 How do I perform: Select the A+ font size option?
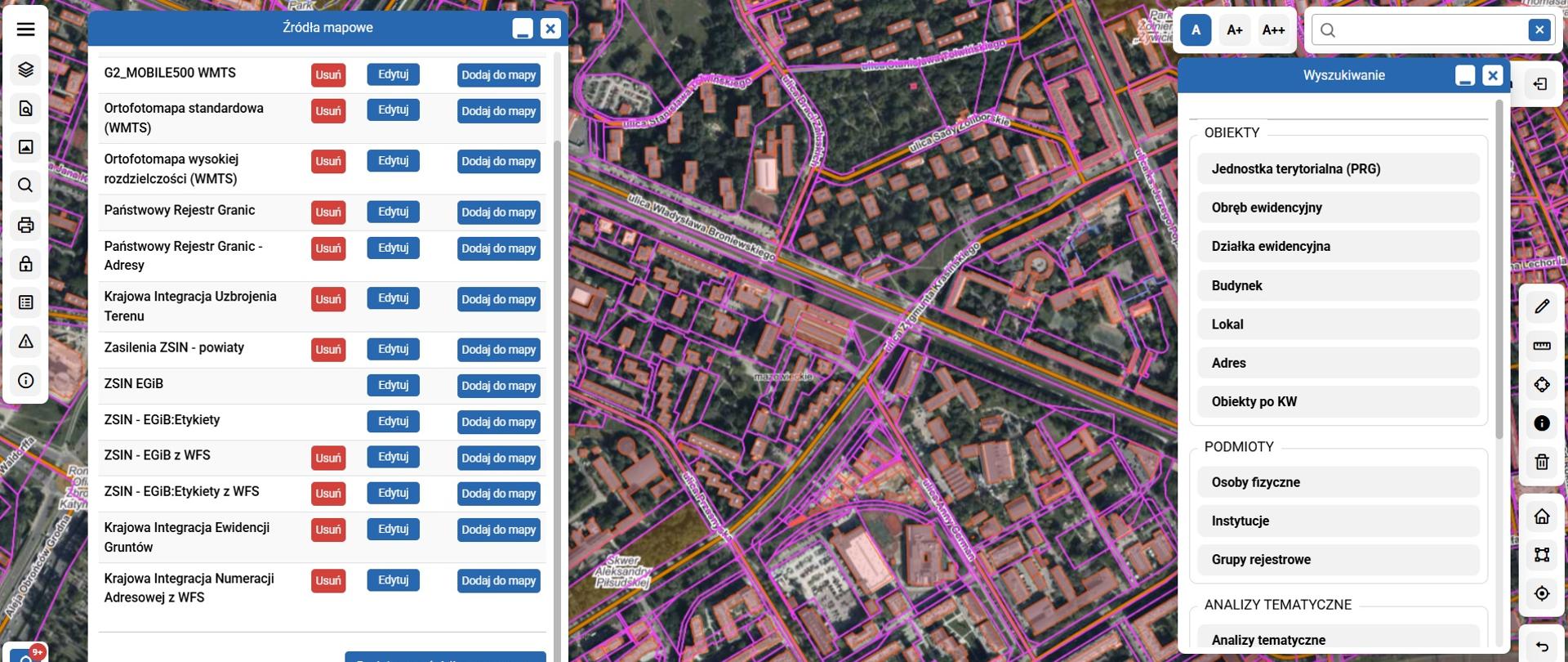point(1234,30)
